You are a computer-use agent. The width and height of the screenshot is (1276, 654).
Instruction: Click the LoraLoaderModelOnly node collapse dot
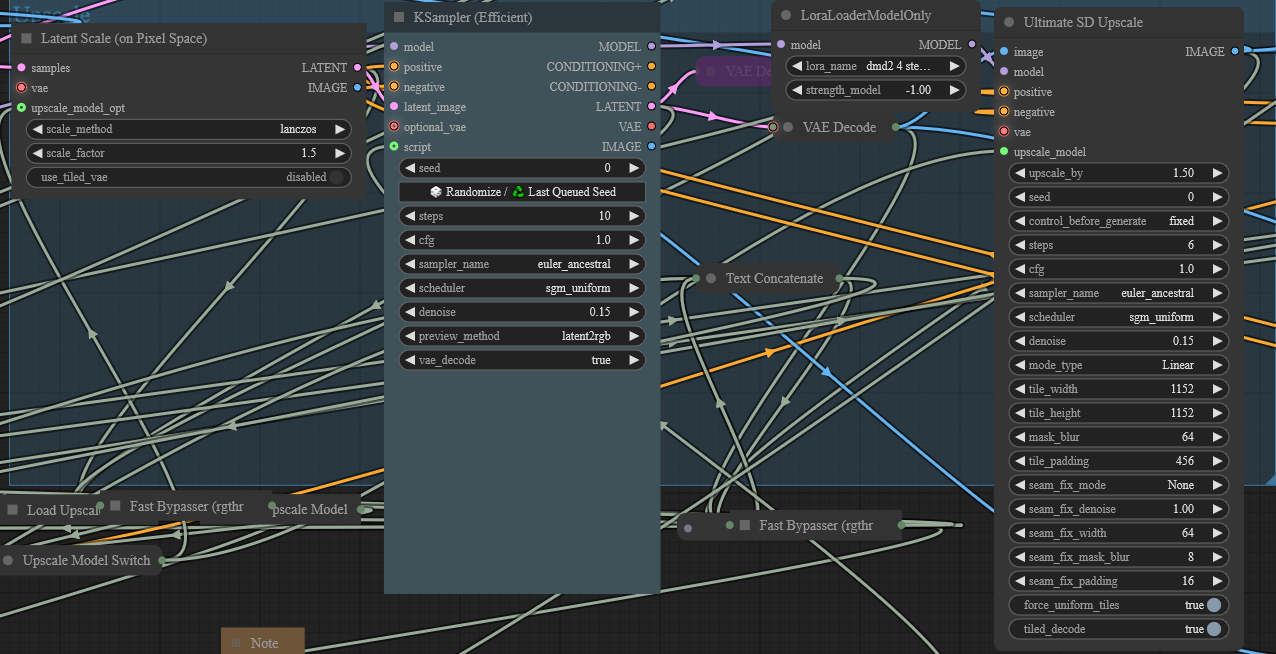click(786, 15)
